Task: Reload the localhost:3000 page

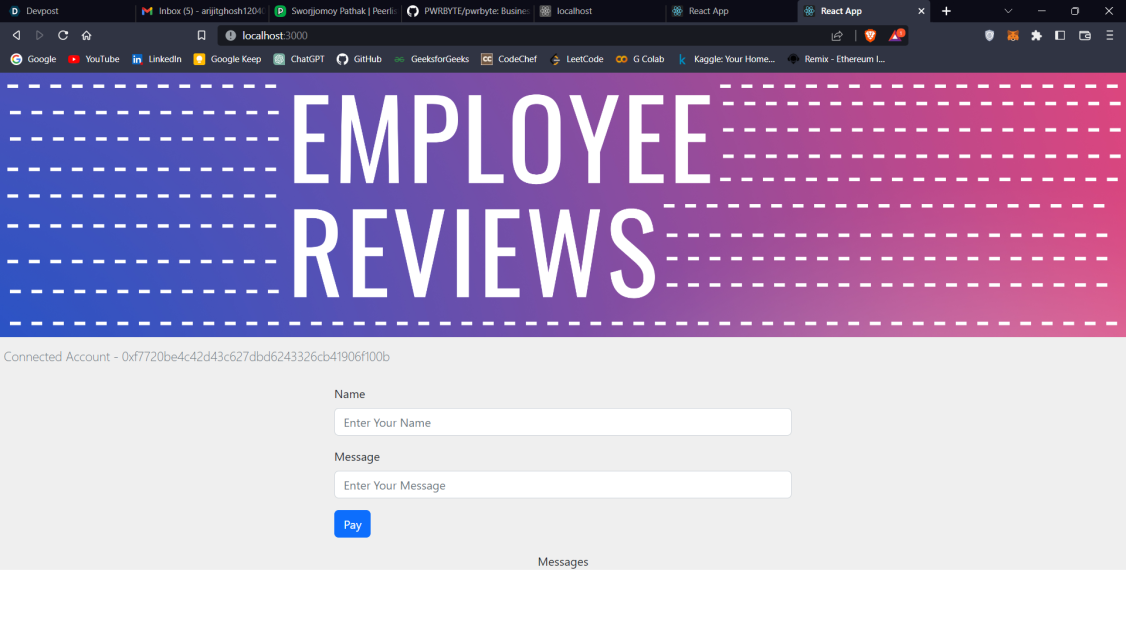Action: tap(63, 35)
